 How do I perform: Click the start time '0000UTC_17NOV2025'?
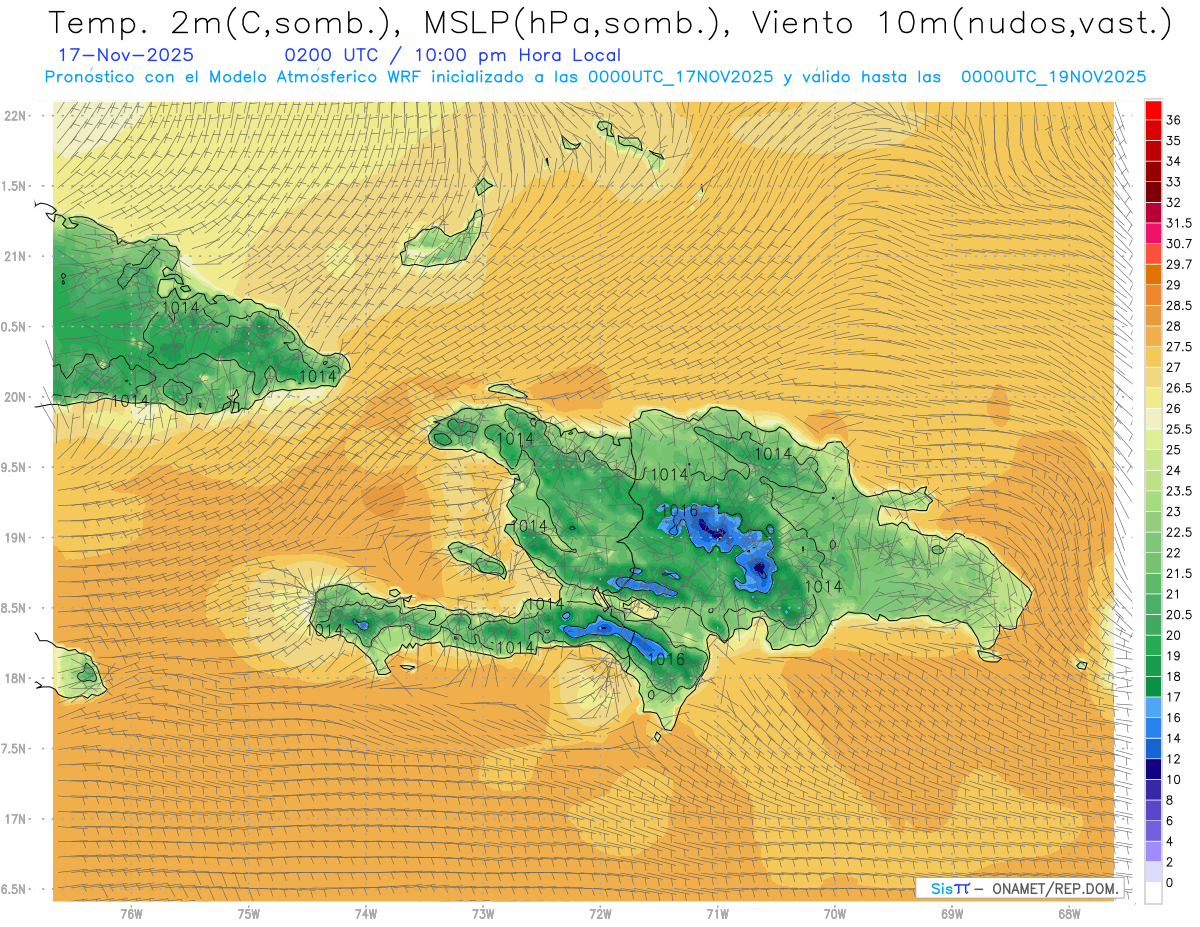(x=680, y=77)
